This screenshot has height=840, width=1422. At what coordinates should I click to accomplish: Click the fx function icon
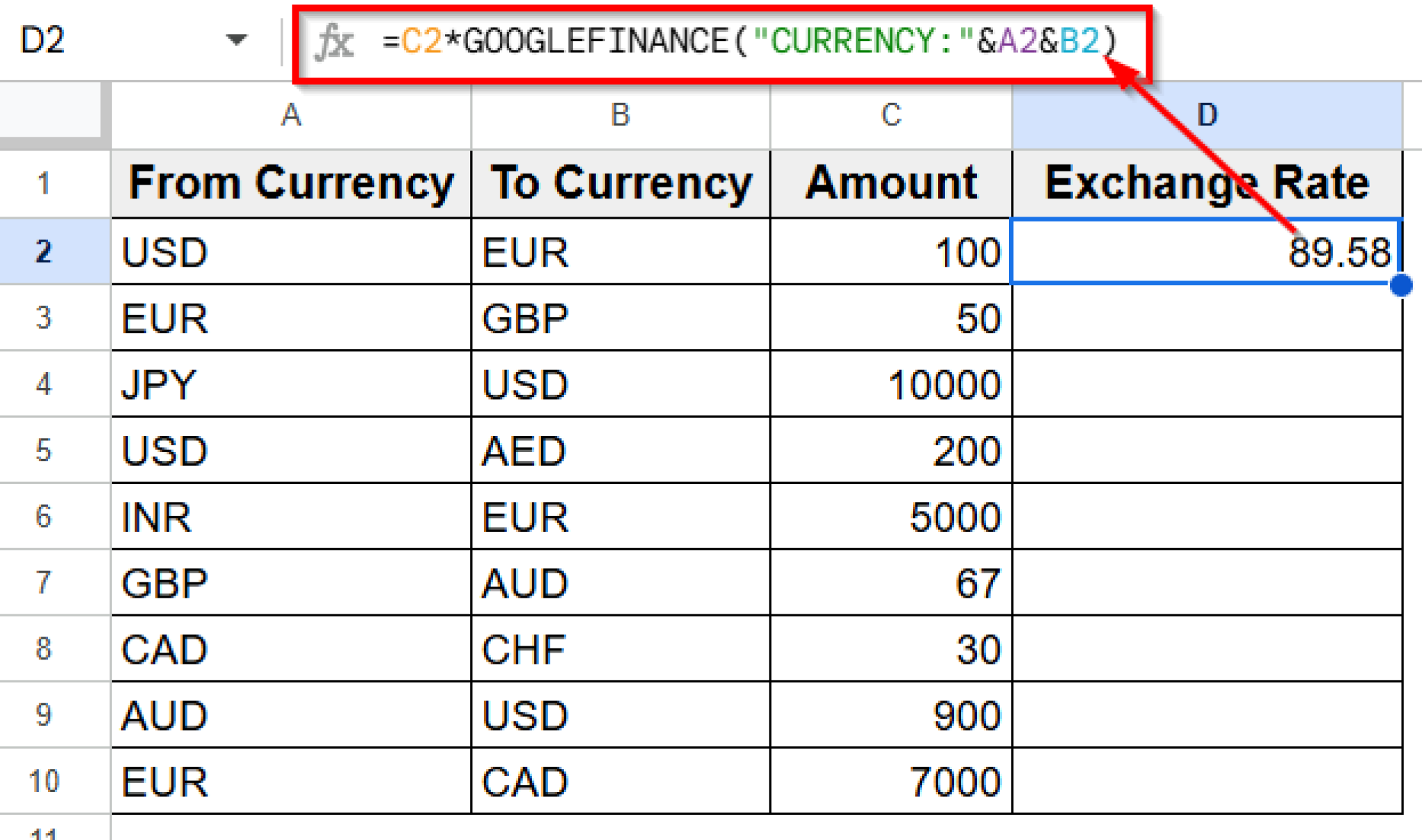coord(335,42)
